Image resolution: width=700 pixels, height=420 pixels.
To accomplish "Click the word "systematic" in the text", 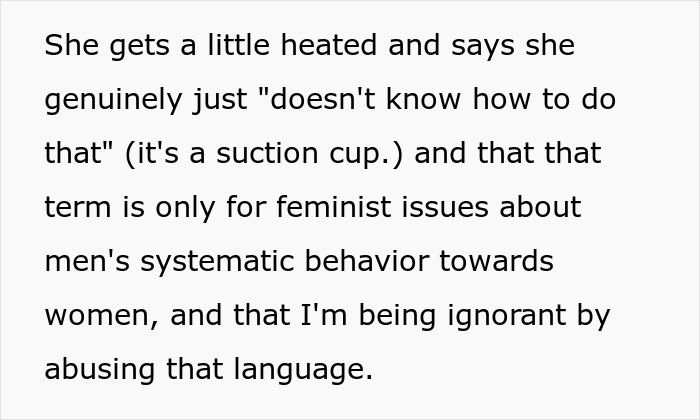I will point(217,262).
